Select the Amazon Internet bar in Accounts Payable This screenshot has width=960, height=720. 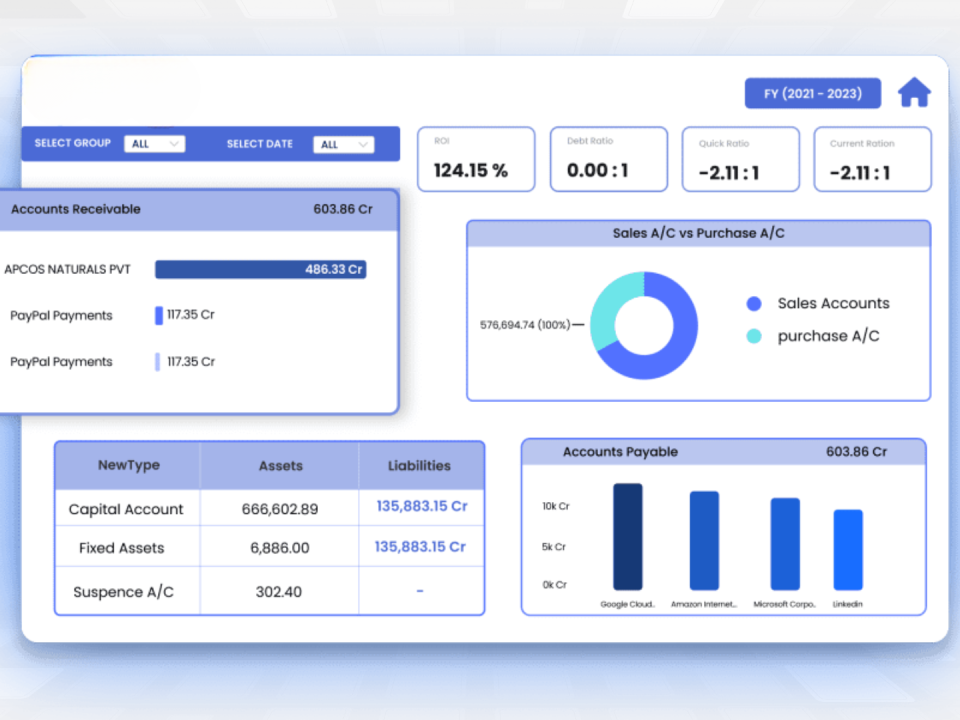704,541
